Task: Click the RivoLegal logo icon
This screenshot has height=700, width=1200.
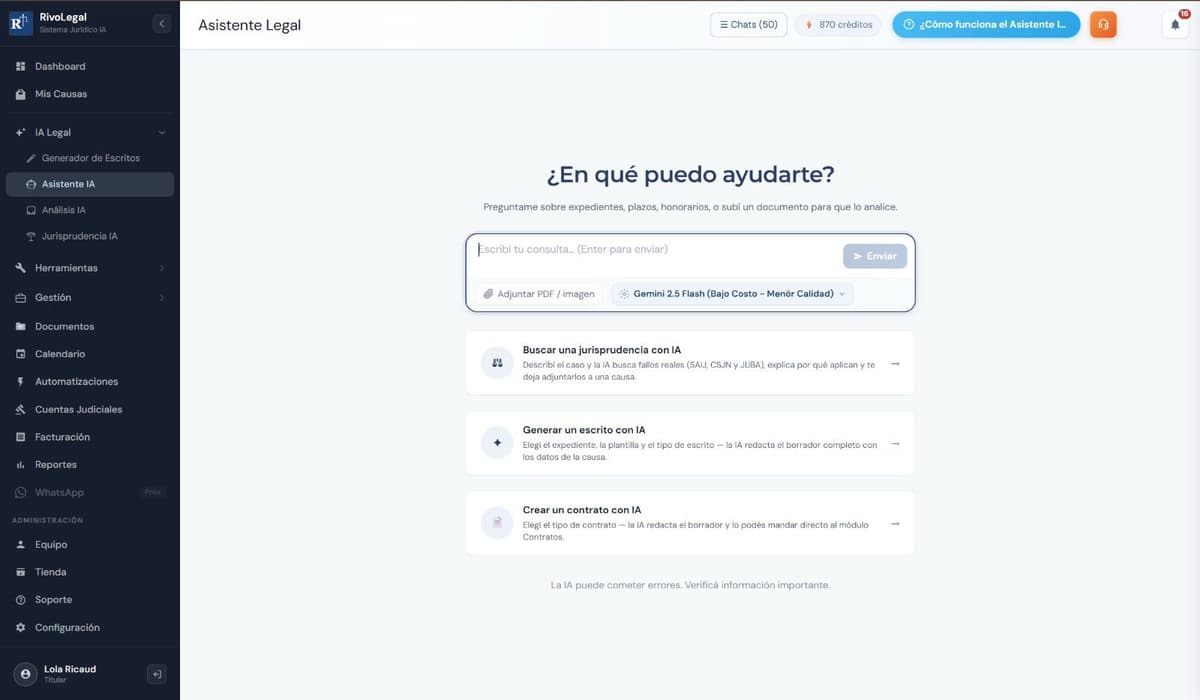Action: (x=21, y=24)
